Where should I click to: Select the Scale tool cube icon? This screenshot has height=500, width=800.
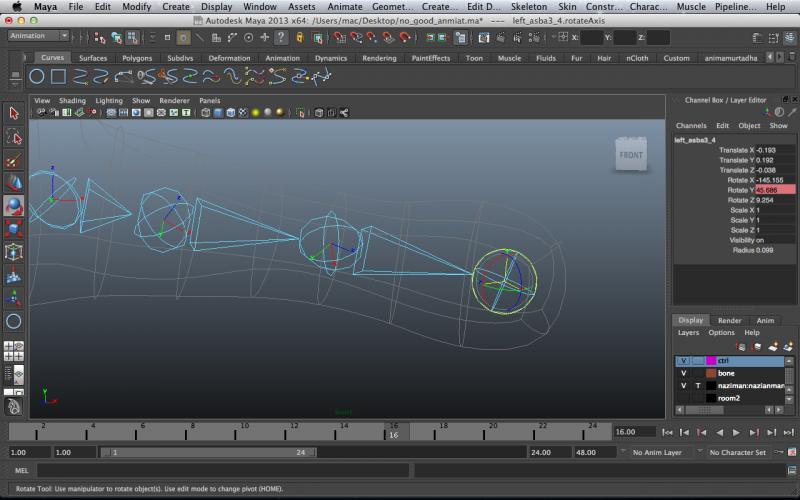click(x=14, y=229)
